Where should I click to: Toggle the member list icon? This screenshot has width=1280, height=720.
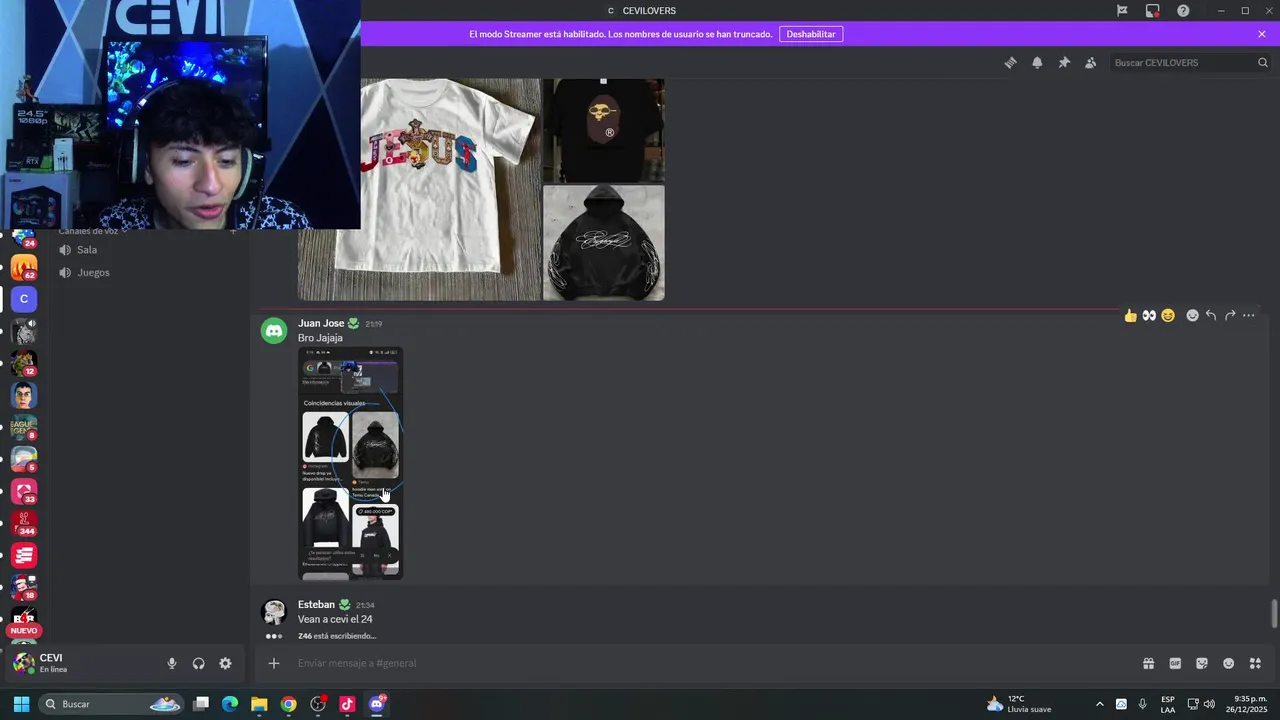(1090, 62)
